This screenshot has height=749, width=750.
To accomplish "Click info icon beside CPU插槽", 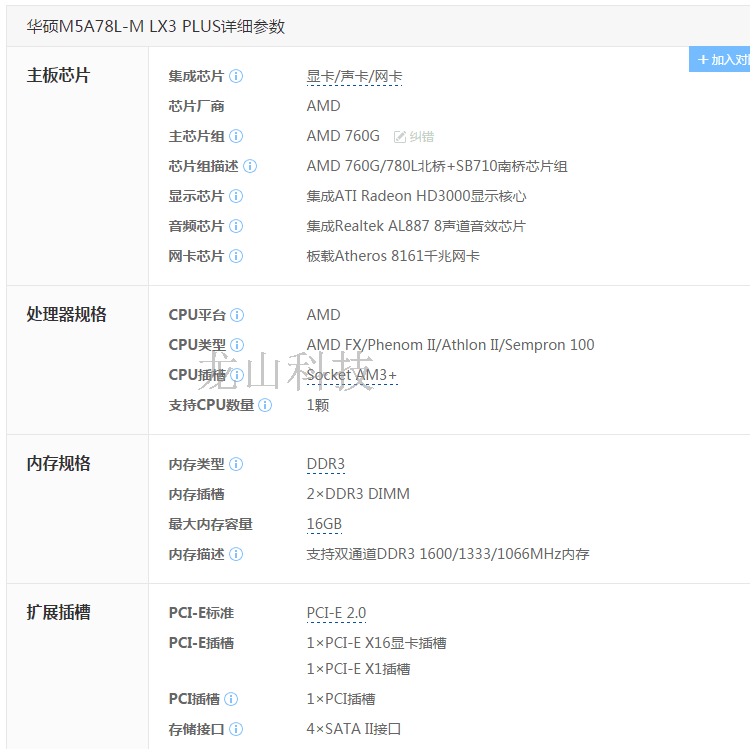I will 237,375.
